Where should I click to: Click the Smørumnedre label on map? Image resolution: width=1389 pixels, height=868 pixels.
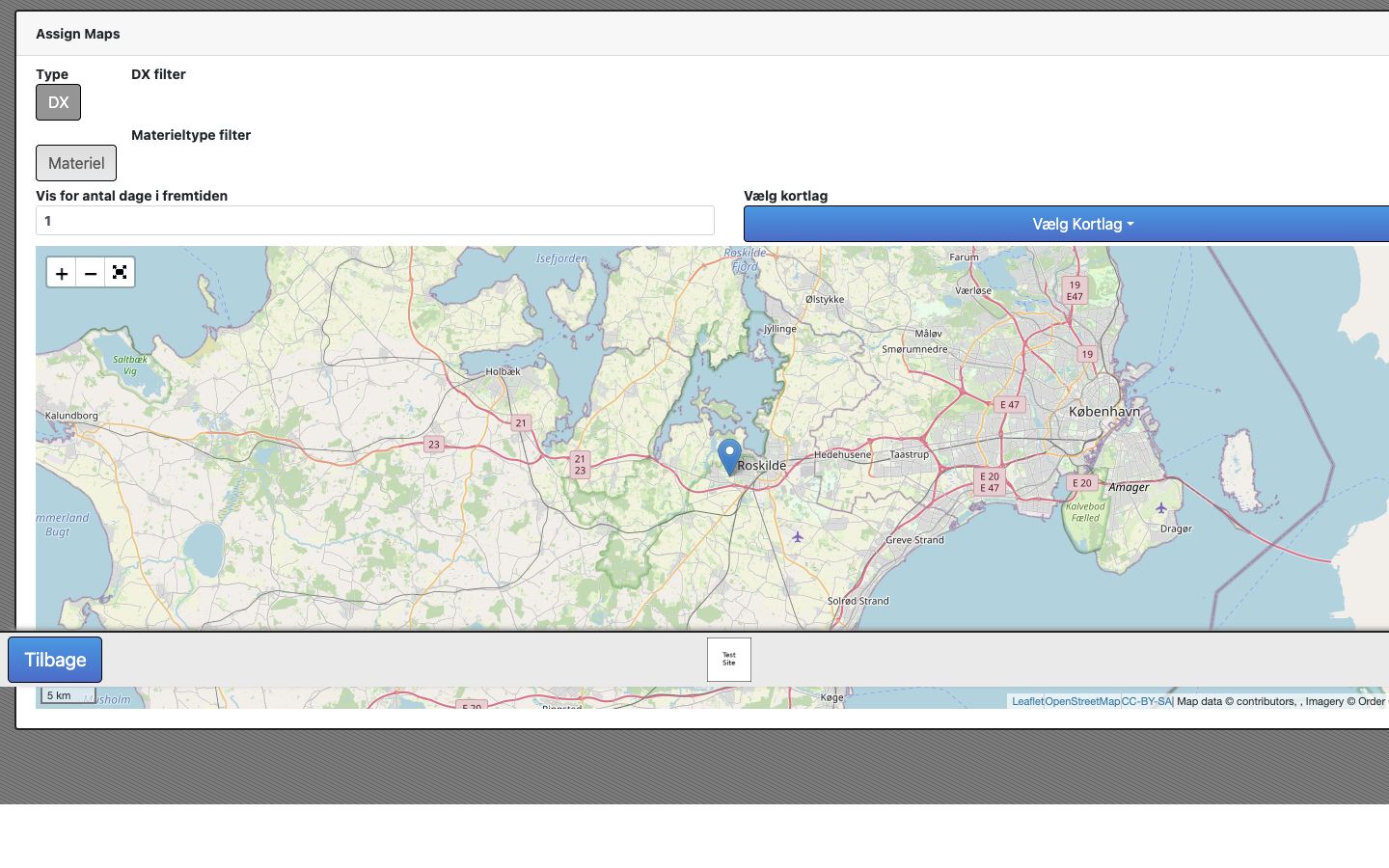click(x=915, y=349)
